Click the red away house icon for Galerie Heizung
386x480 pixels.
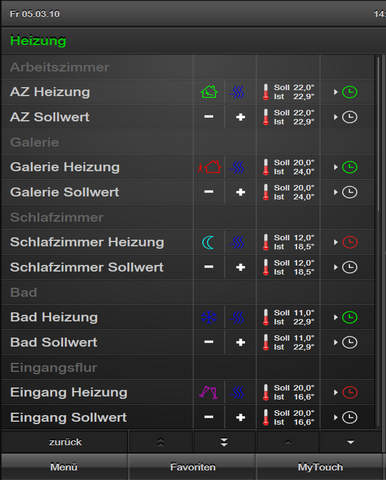point(209,167)
